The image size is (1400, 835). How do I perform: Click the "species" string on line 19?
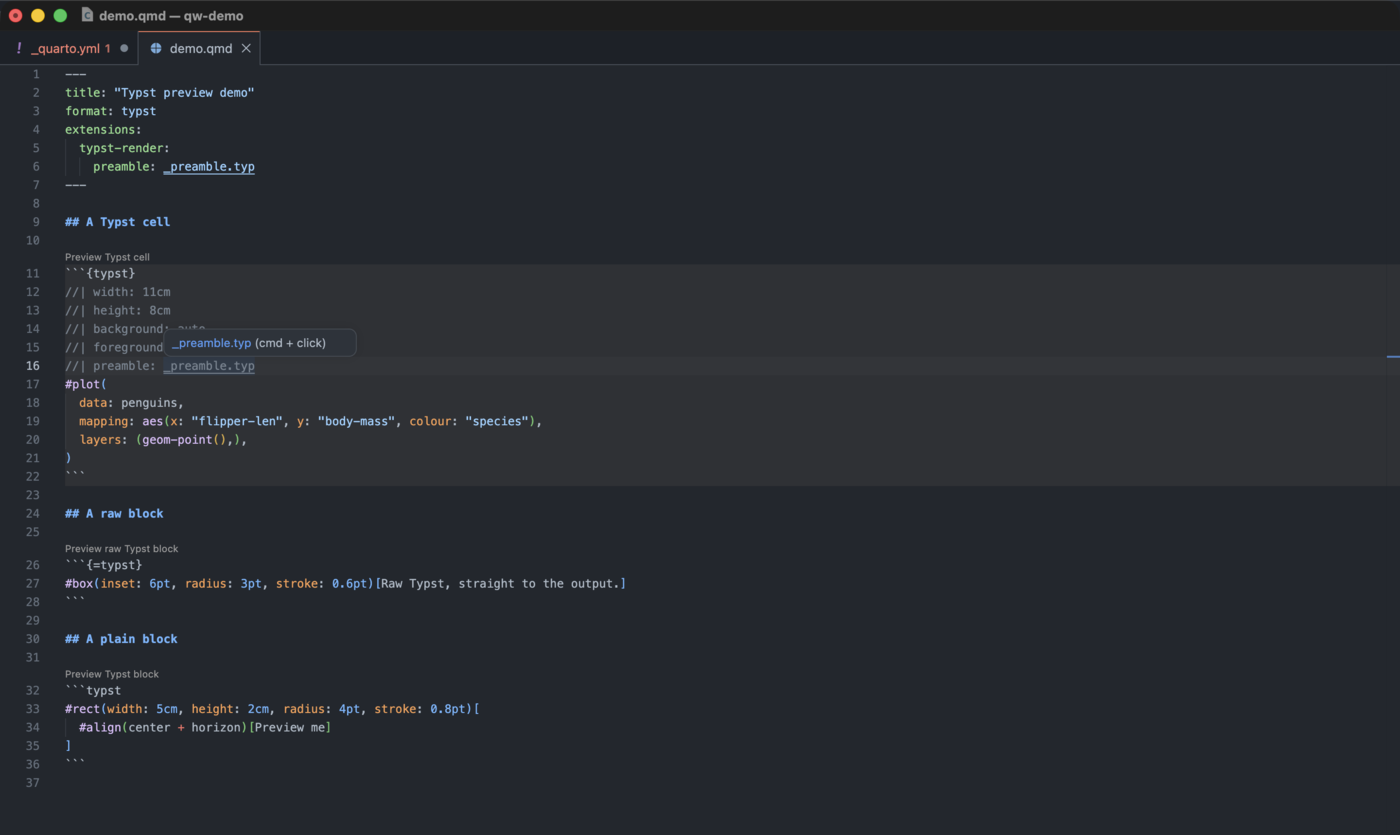[497, 421]
